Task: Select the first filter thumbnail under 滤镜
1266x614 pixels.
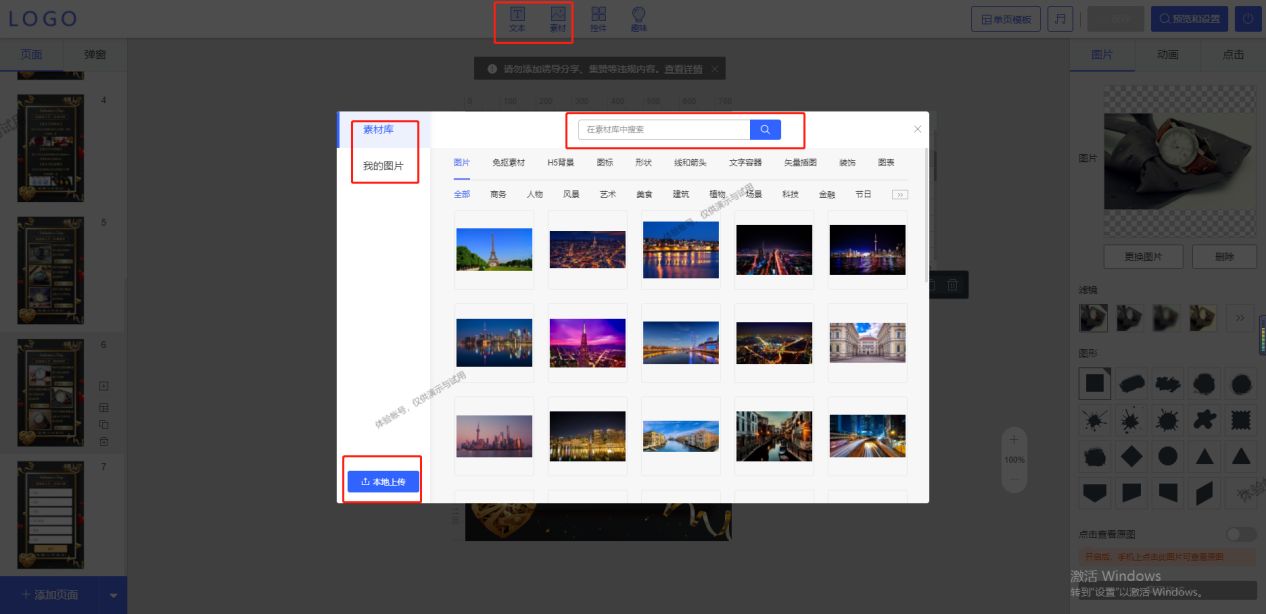Action: [x=1093, y=317]
